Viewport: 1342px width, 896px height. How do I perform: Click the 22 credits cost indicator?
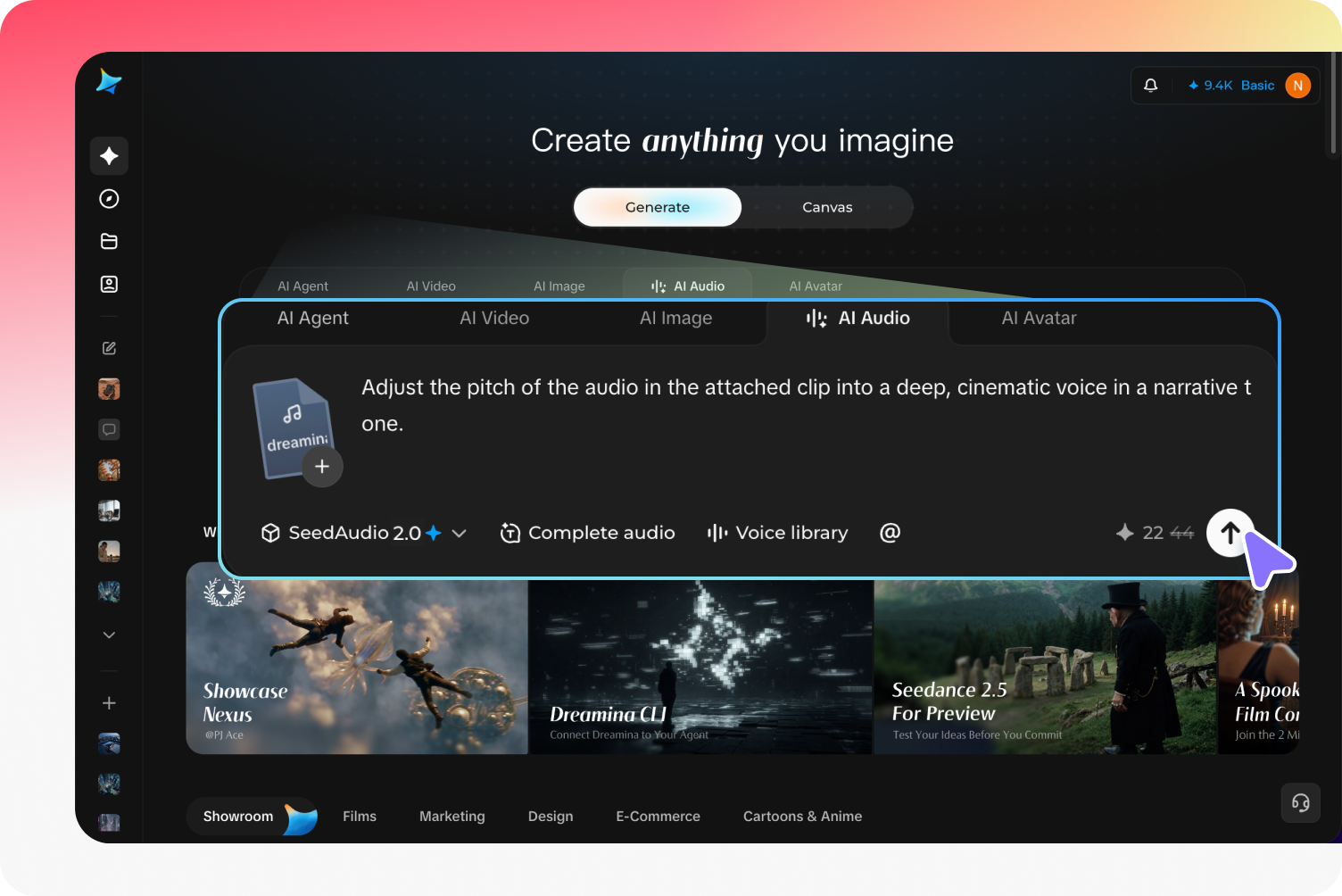coord(1153,533)
